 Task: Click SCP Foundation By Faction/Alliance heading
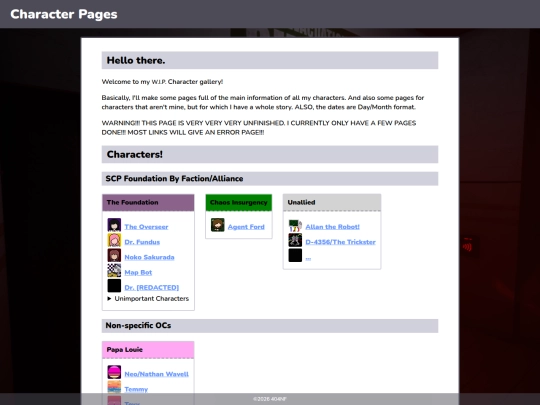(270, 179)
